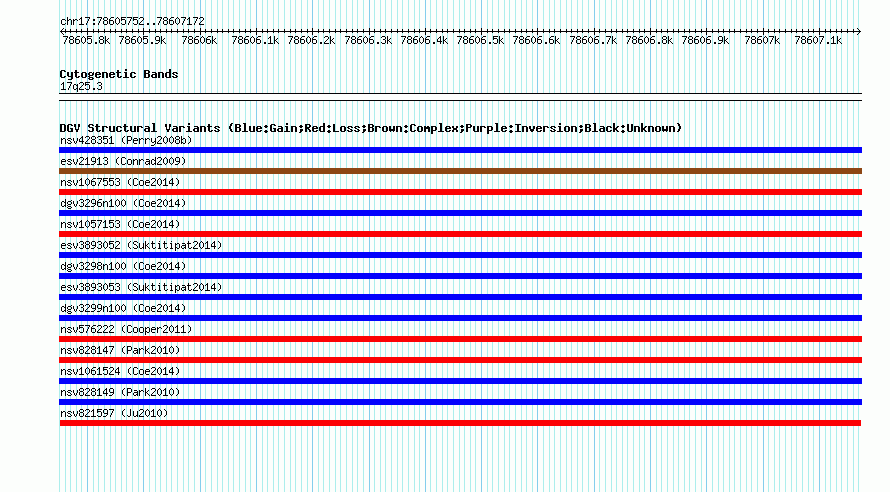Click ruler position 78606.3k
The width and height of the screenshot is (890, 492).
tap(368, 40)
